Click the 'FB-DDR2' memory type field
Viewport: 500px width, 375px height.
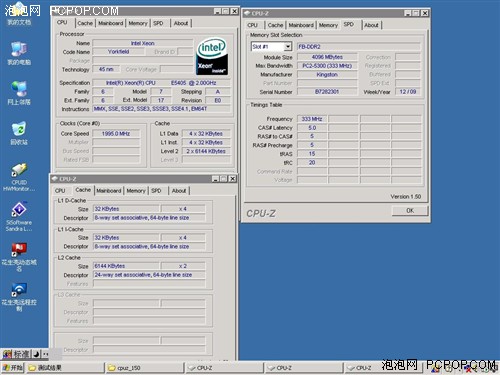tap(359, 46)
